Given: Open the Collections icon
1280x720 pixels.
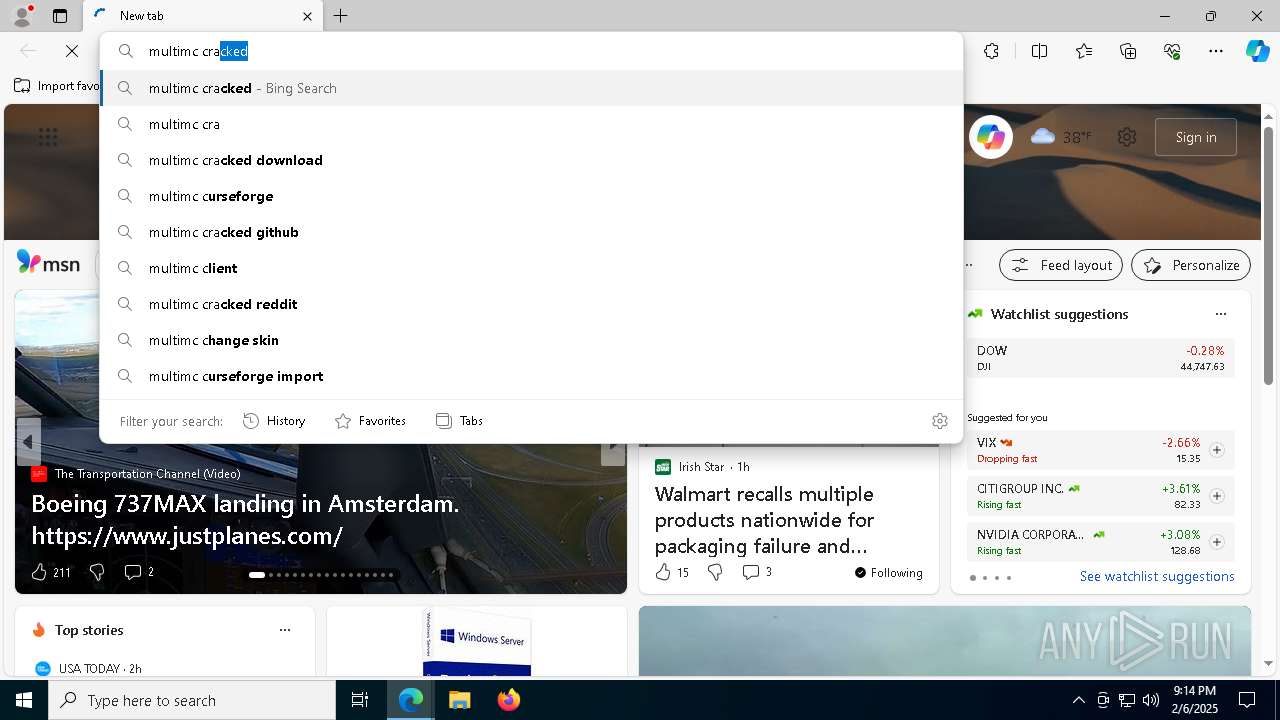Looking at the screenshot, I should pos(1128,51).
